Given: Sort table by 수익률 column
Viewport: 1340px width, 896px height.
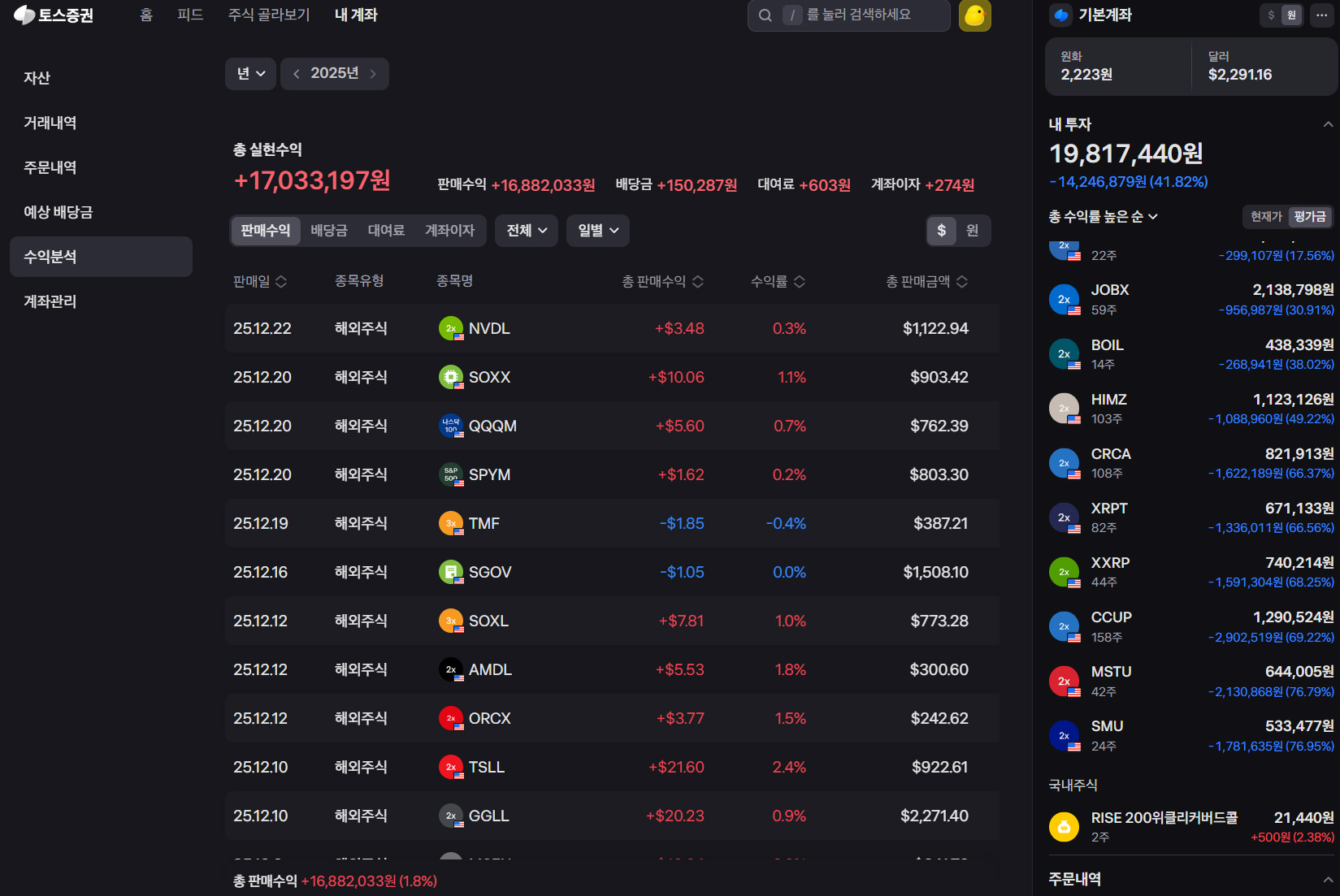Looking at the screenshot, I should pos(778,281).
